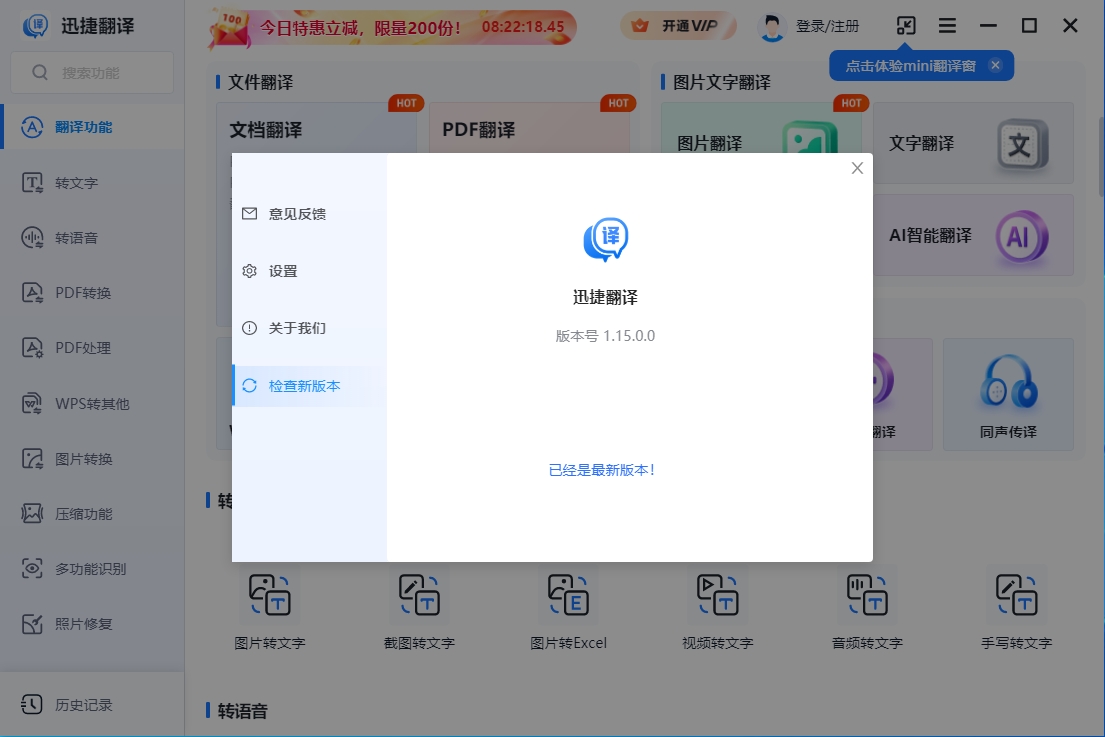Click the 今日特惠立减 promotional banner
Viewport: 1105px width, 737px height.
click(x=392, y=27)
